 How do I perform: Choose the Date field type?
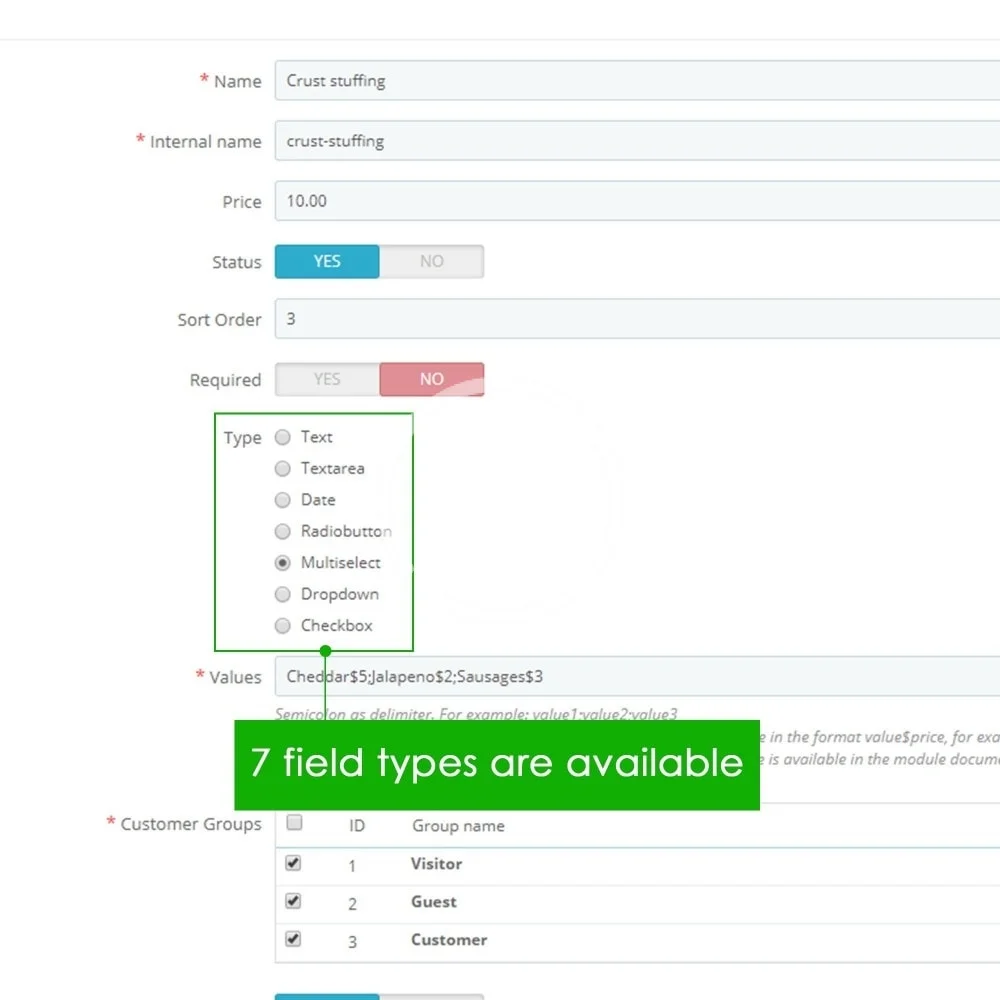283,500
